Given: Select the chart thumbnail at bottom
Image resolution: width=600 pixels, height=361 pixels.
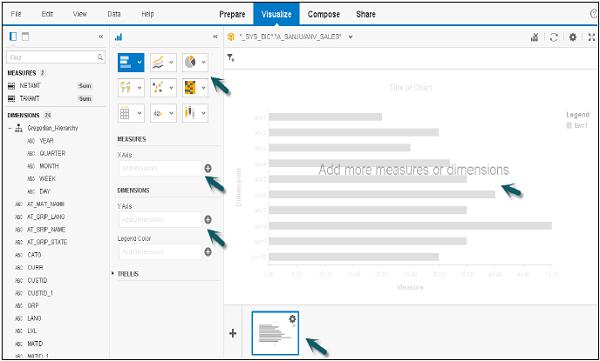Looking at the screenshot, I should tap(275, 333).
